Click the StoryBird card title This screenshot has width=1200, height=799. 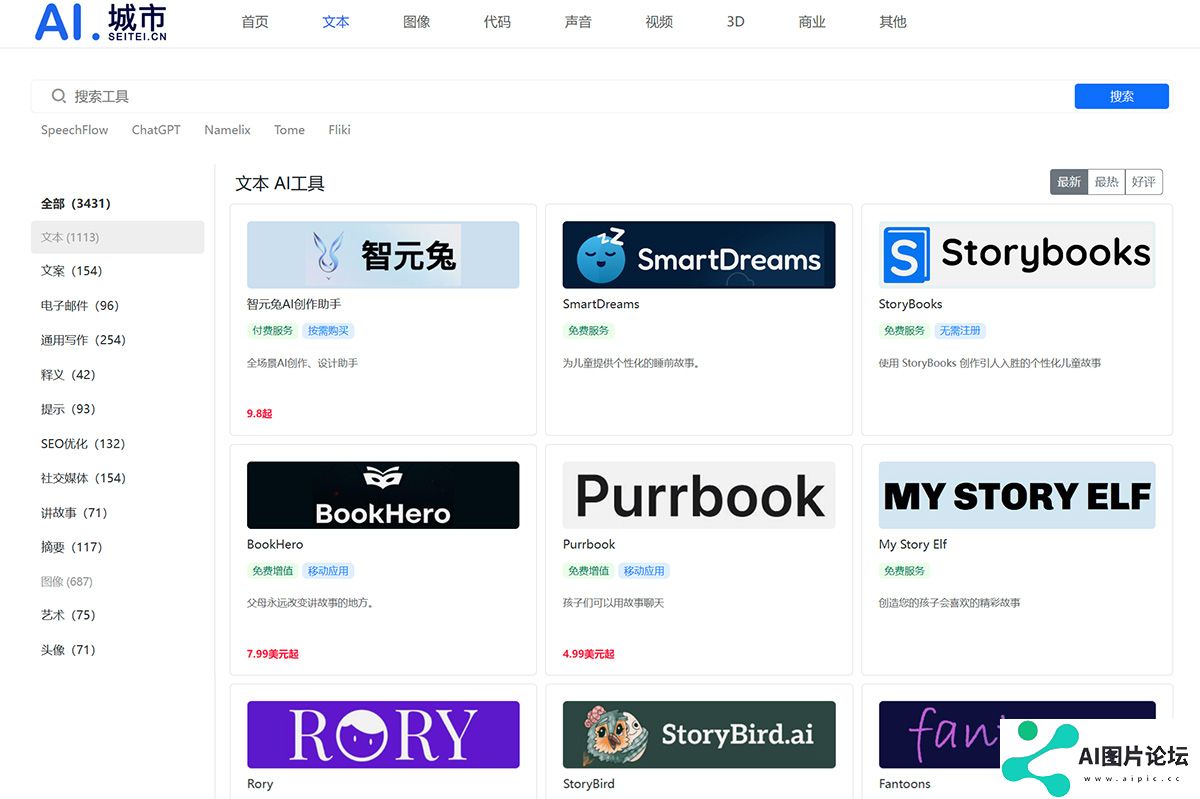[589, 784]
